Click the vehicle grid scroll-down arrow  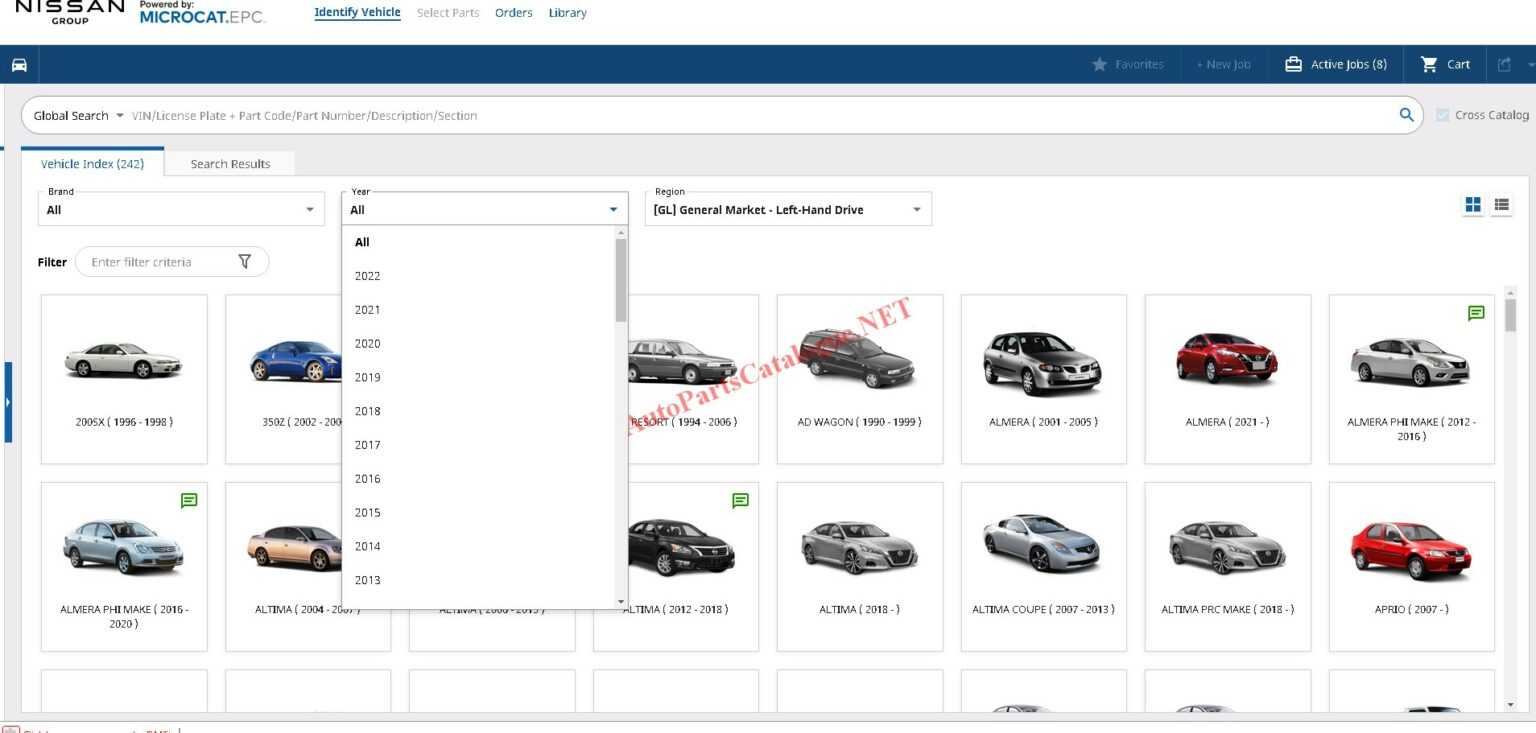click(x=1510, y=705)
